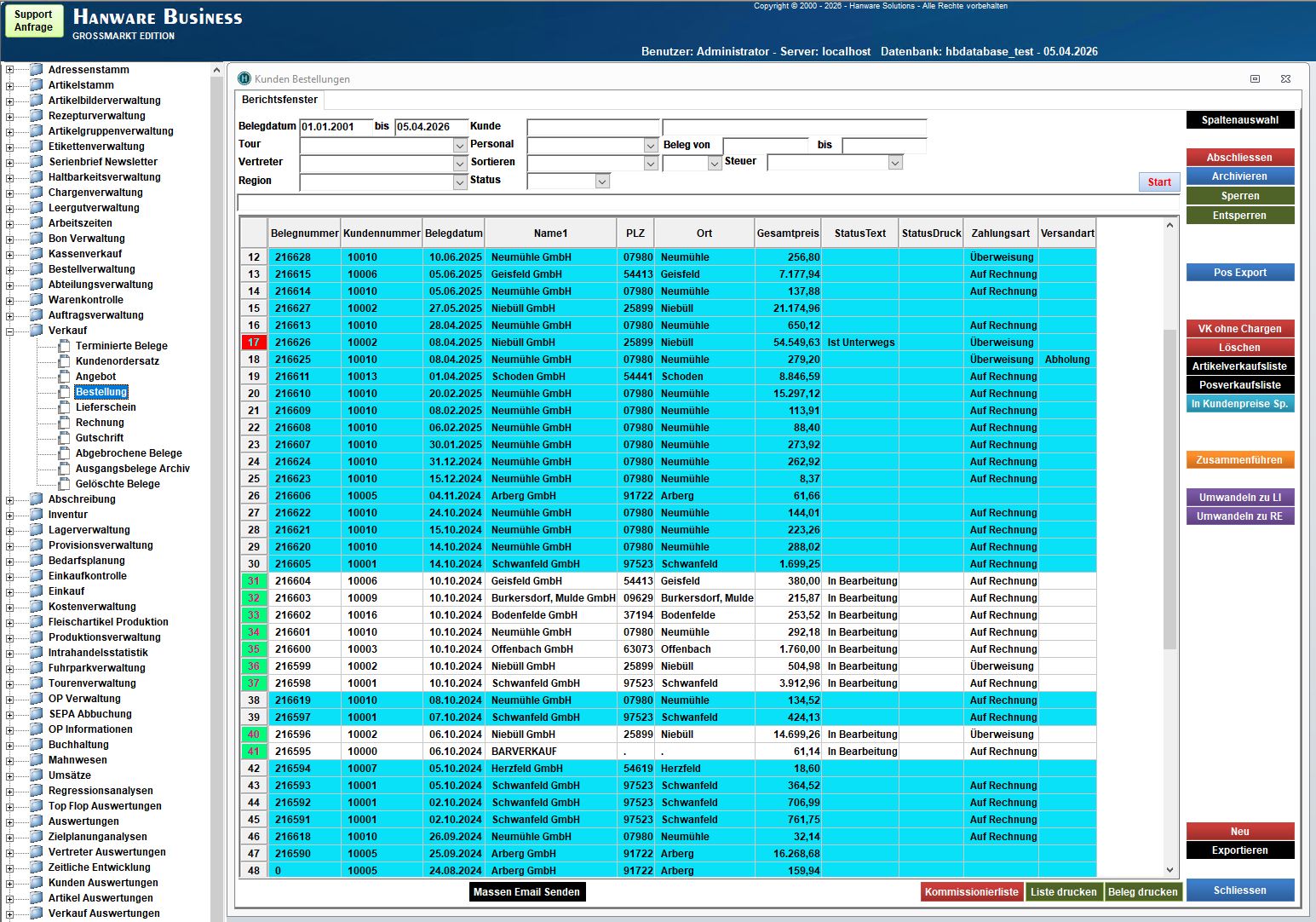
Task: Open the Status filter dropdown
Action: (602, 182)
